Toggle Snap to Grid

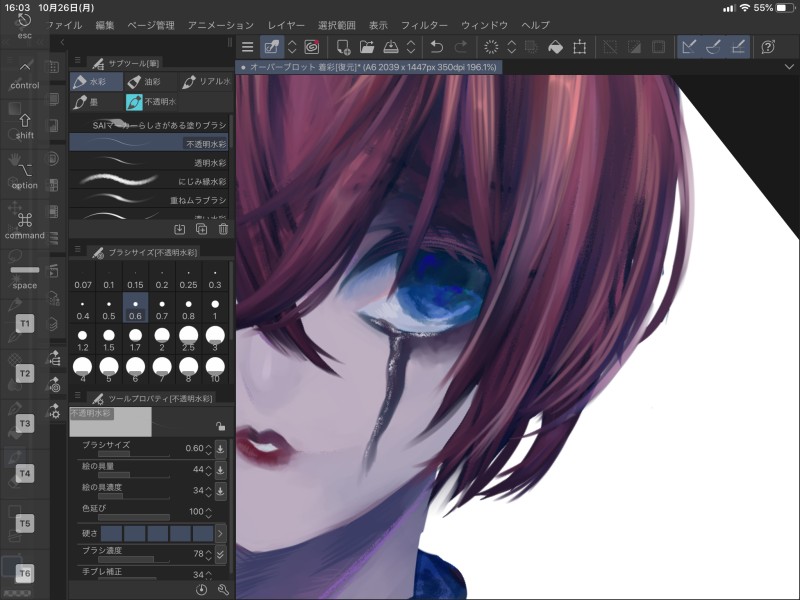pos(738,47)
